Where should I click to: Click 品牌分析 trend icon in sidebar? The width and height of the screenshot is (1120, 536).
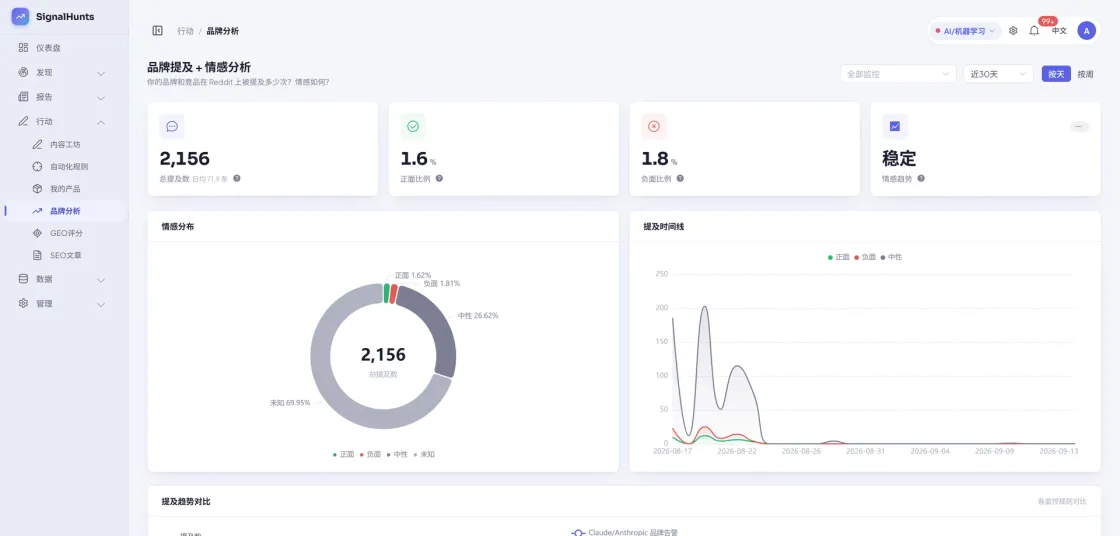click(x=37, y=211)
